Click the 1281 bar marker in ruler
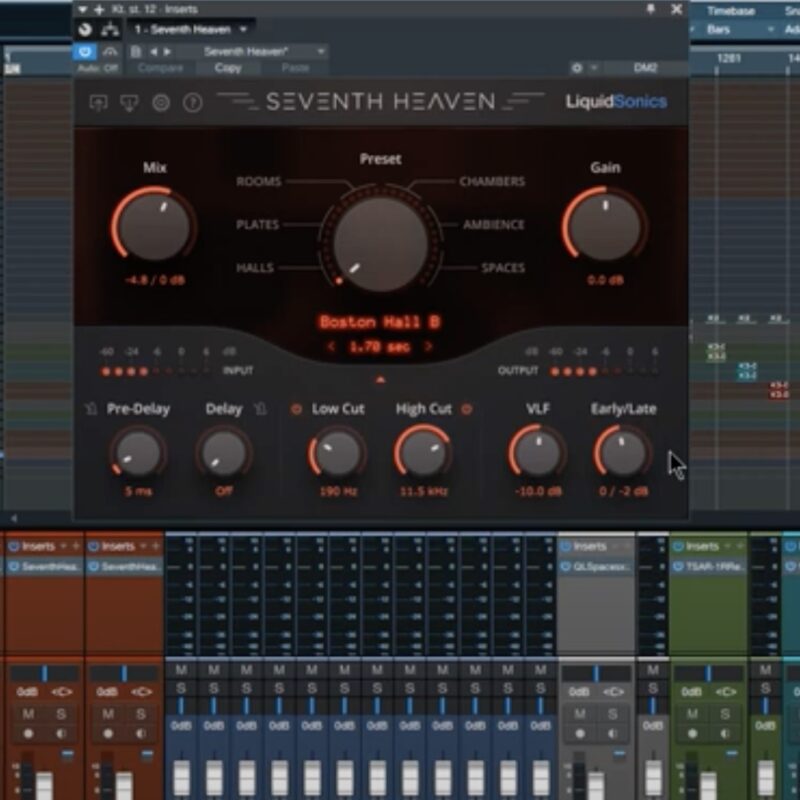 pos(729,58)
